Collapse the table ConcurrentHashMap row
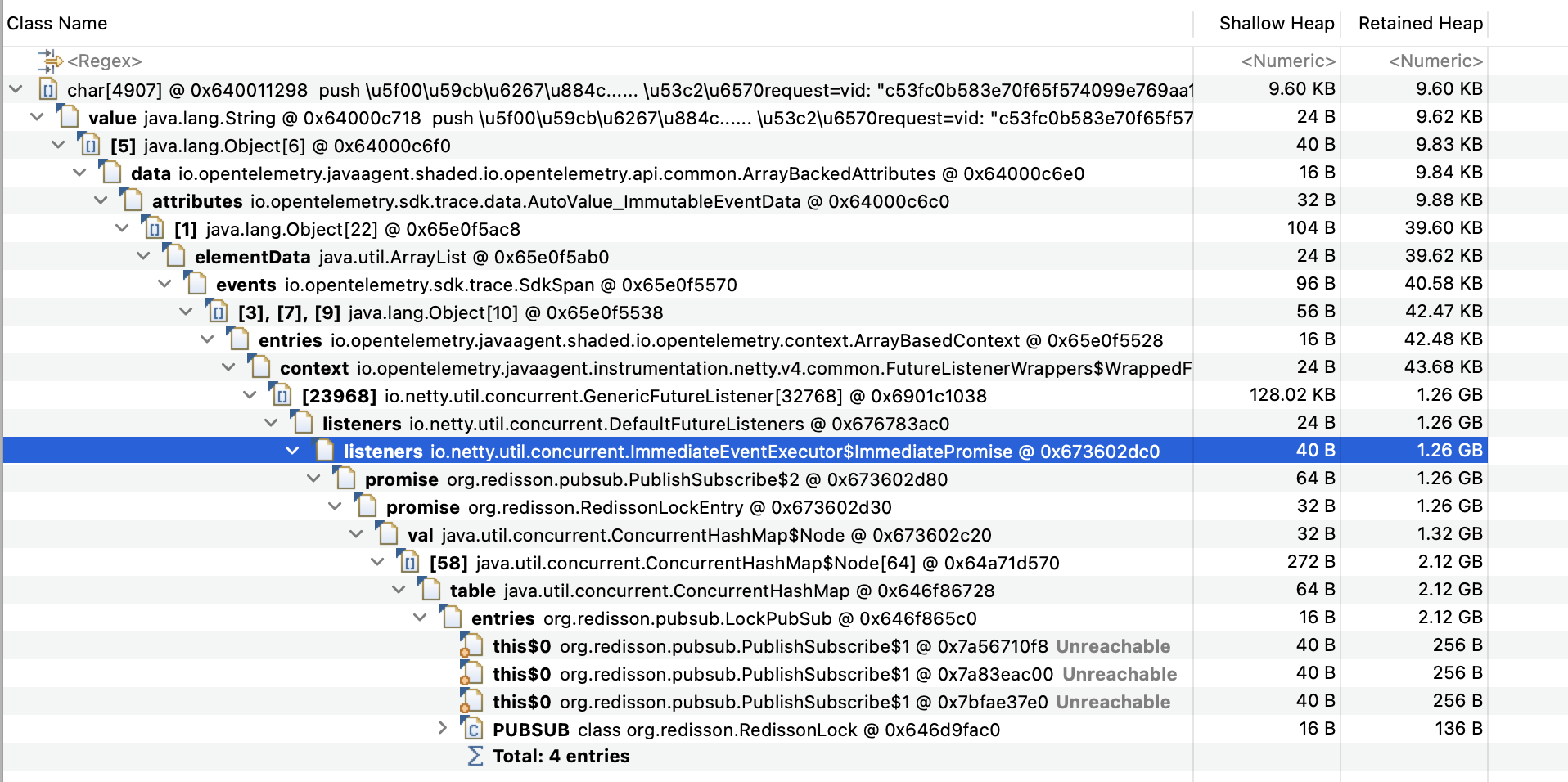Screen dimensions: 1568x782 [x=399, y=589]
